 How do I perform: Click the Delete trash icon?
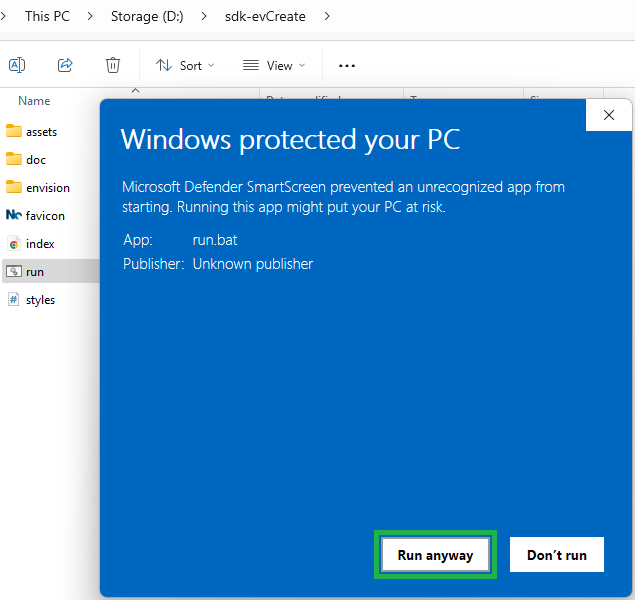pos(113,65)
